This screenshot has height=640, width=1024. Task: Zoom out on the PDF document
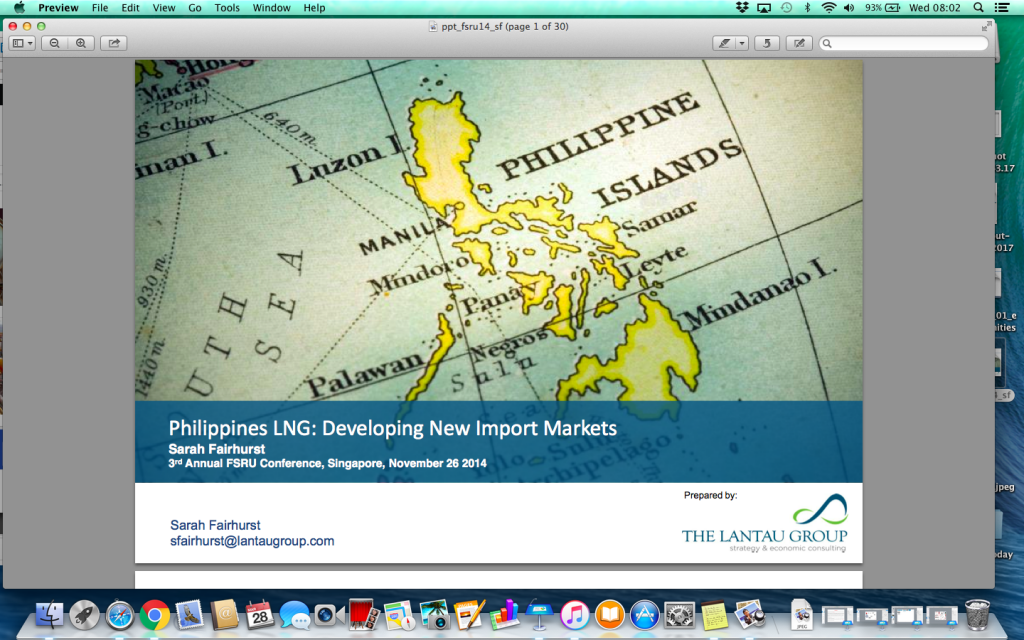[x=55, y=42]
